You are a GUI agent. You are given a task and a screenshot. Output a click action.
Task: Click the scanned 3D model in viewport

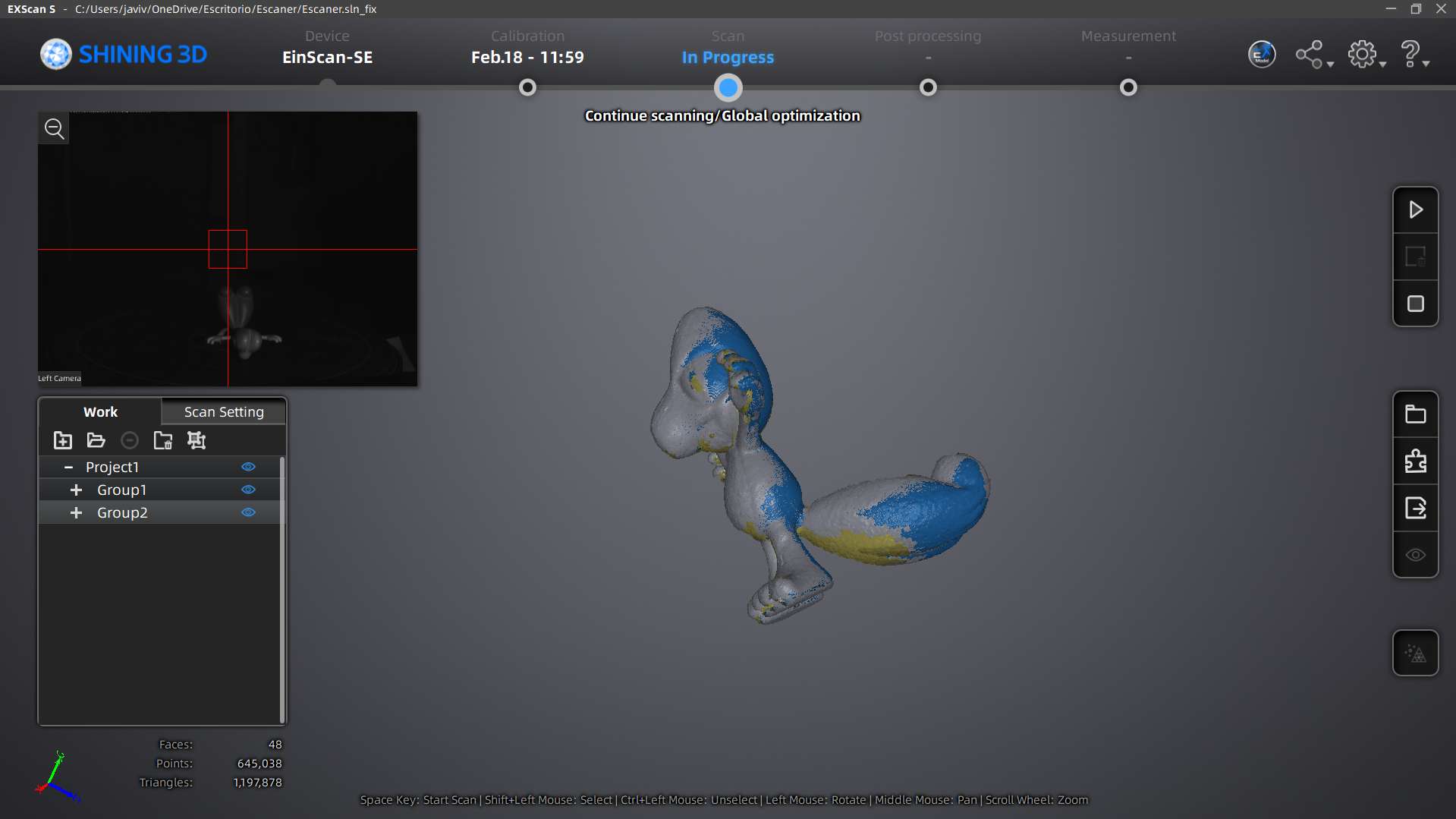[819, 465]
